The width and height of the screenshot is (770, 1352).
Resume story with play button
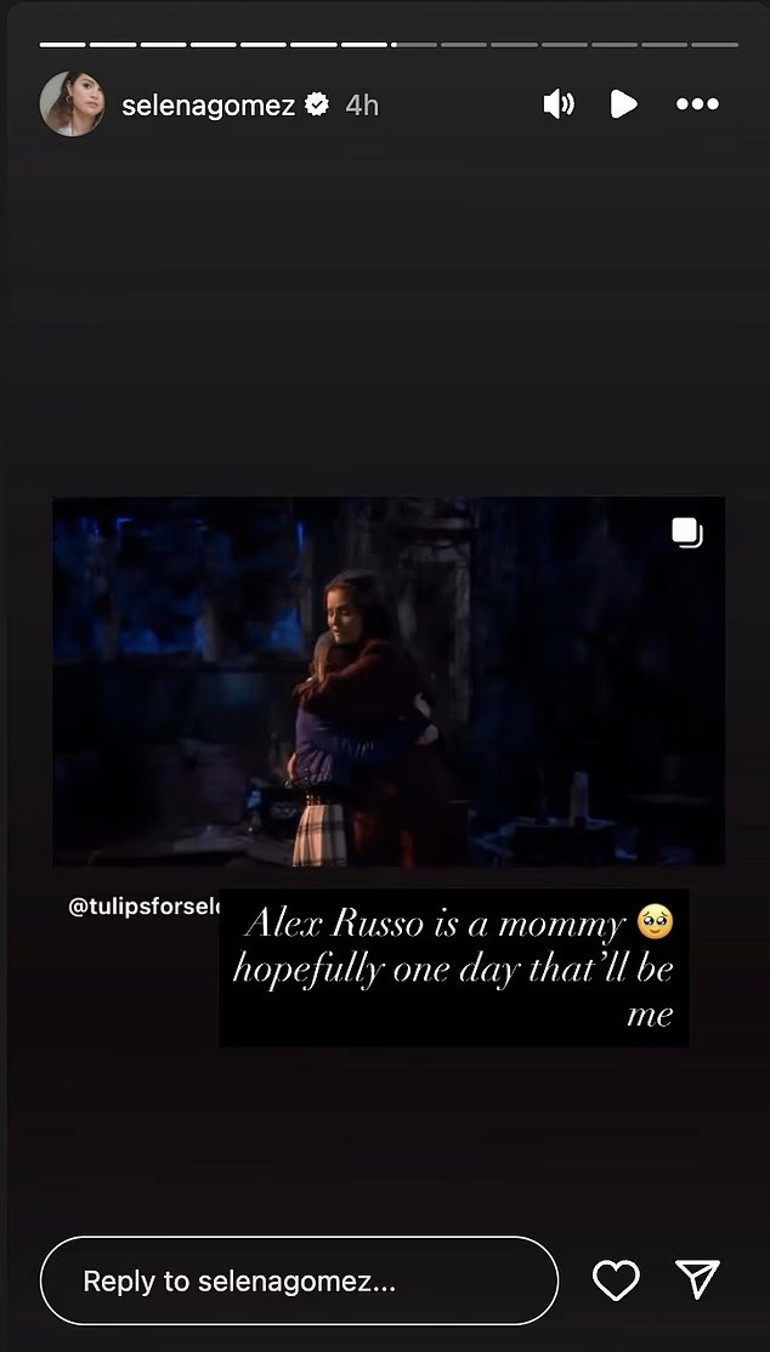click(623, 104)
